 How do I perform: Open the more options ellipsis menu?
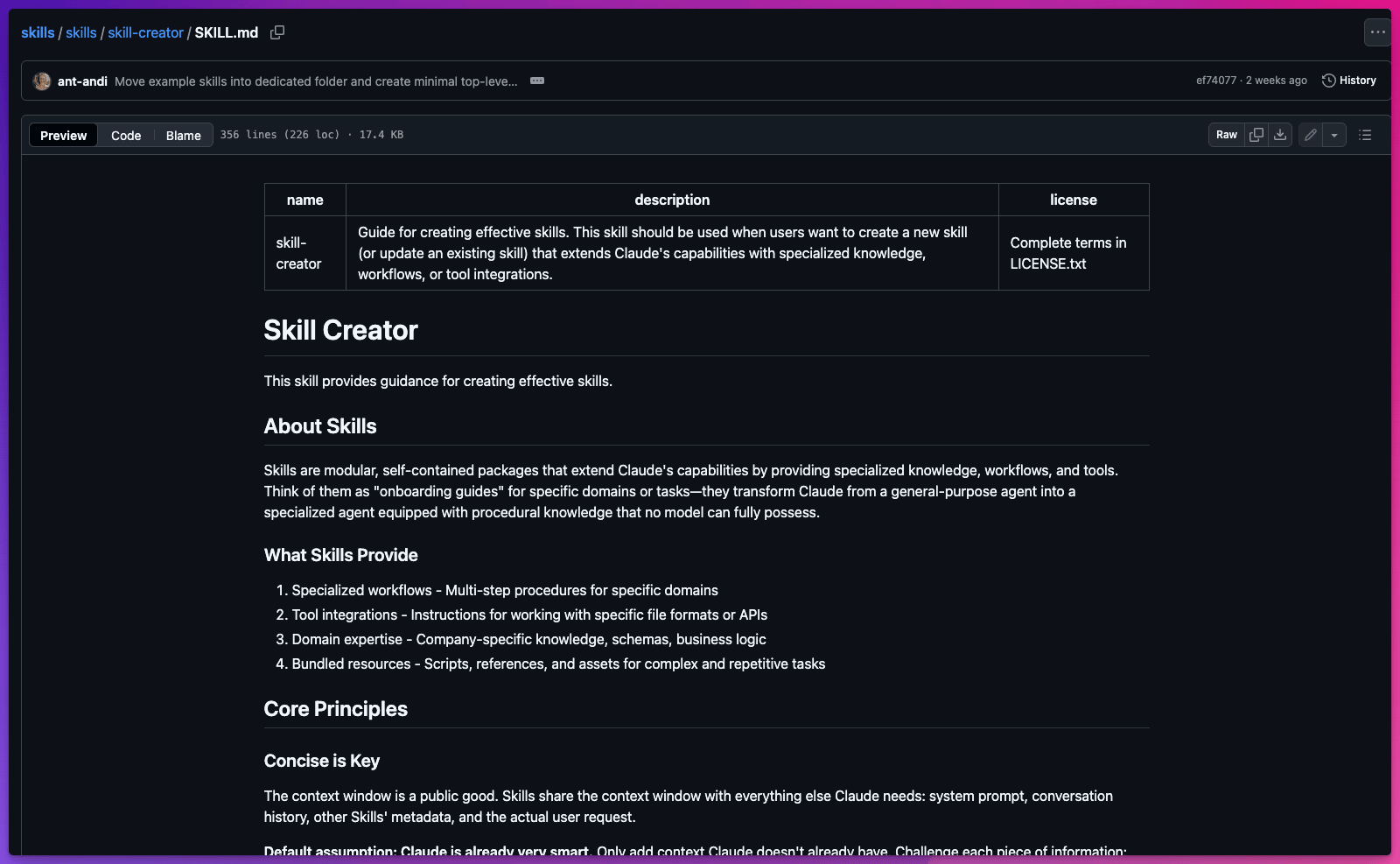tap(1377, 32)
